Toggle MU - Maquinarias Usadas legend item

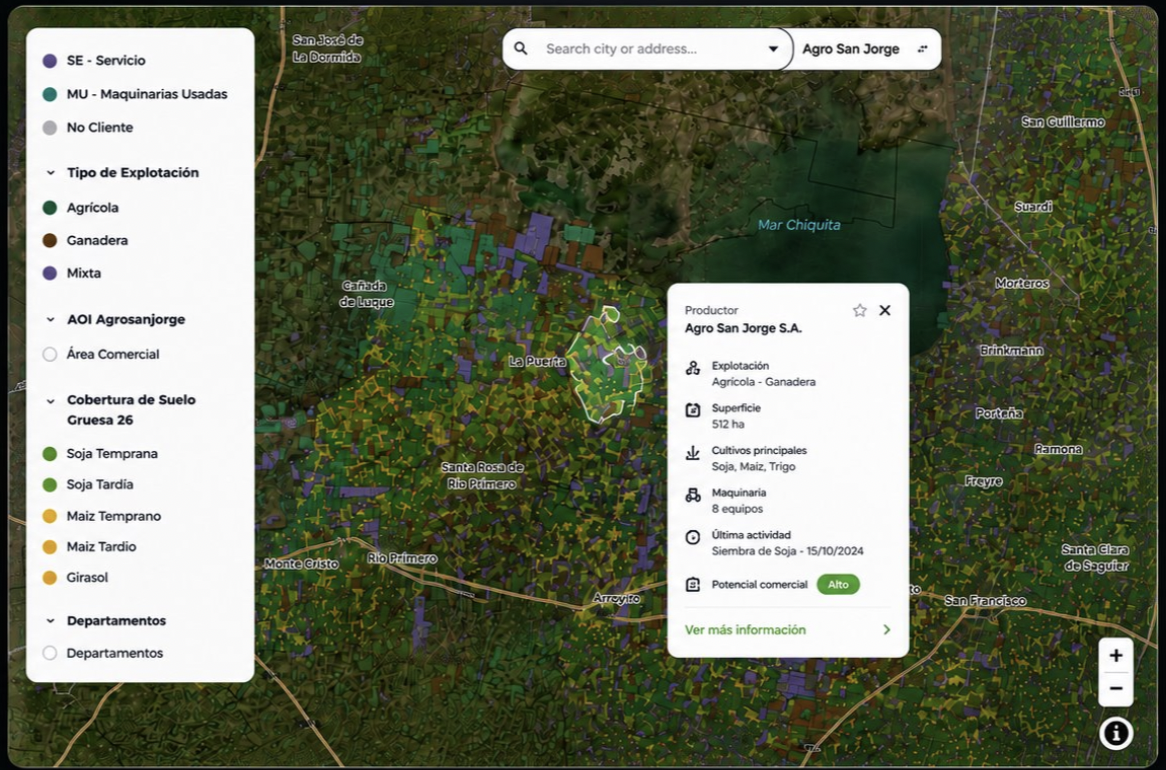coord(135,94)
